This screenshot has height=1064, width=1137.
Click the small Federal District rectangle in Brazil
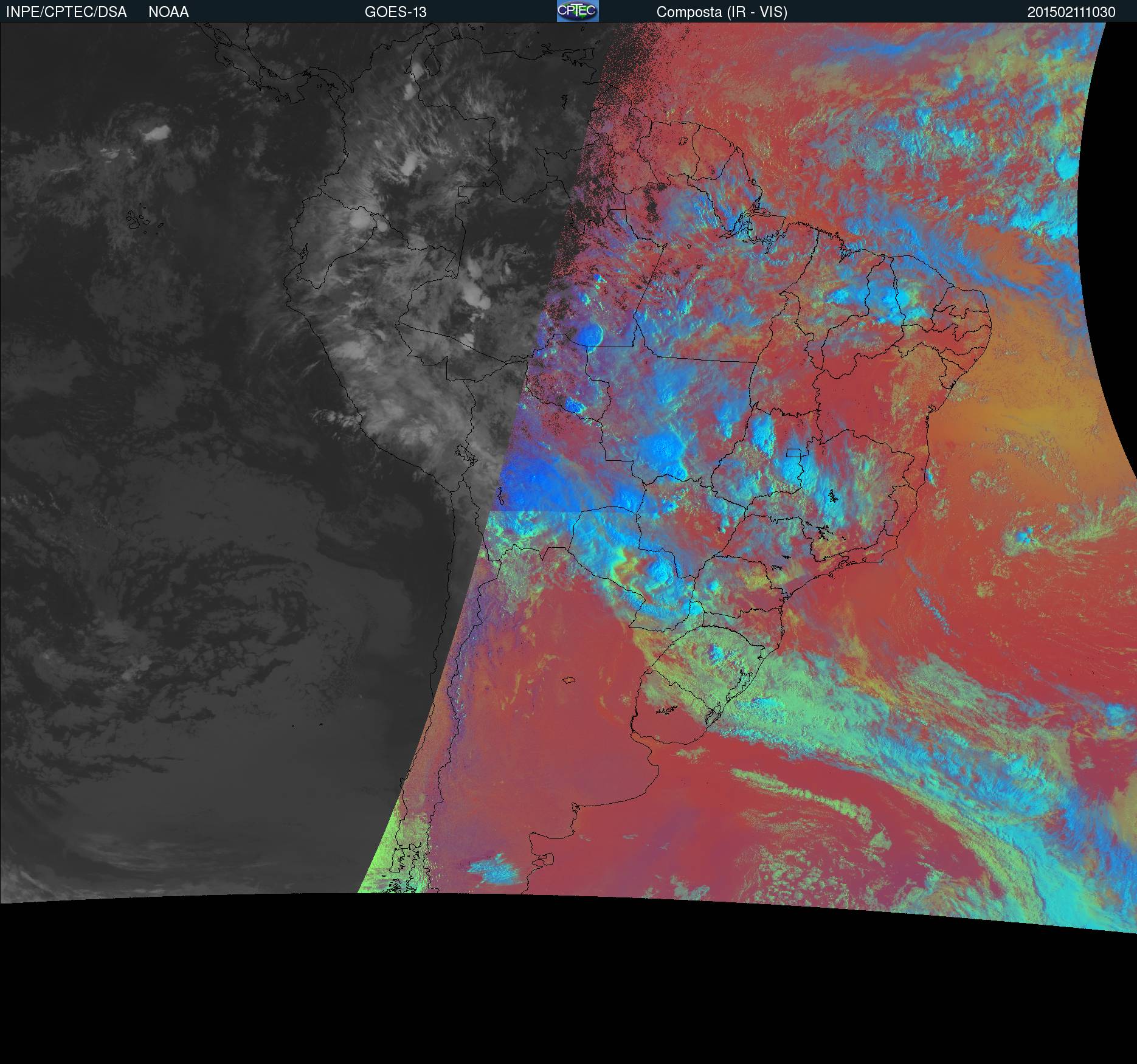[793, 453]
